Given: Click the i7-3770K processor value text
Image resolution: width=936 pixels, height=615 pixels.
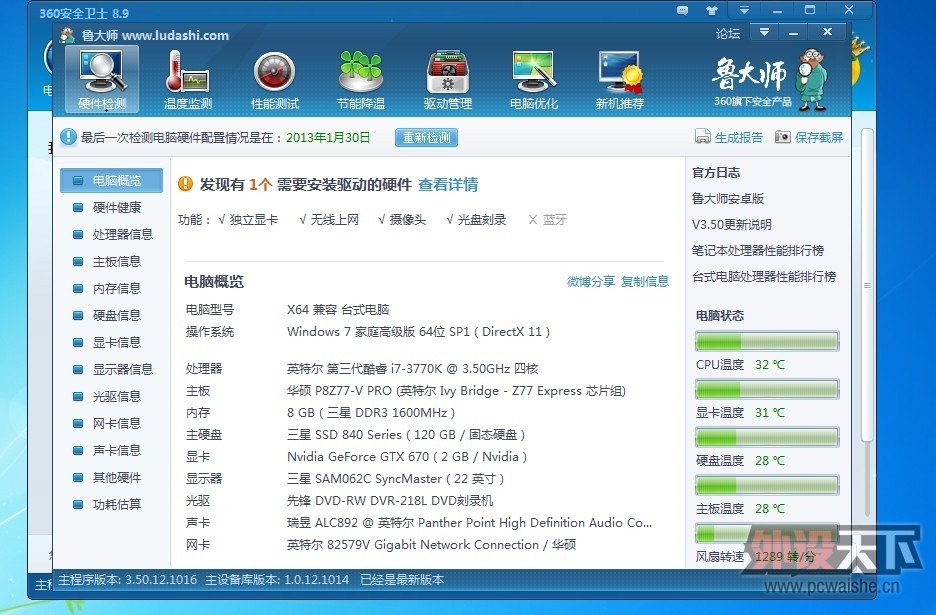Looking at the screenshot, I should [x=412, y=368].
